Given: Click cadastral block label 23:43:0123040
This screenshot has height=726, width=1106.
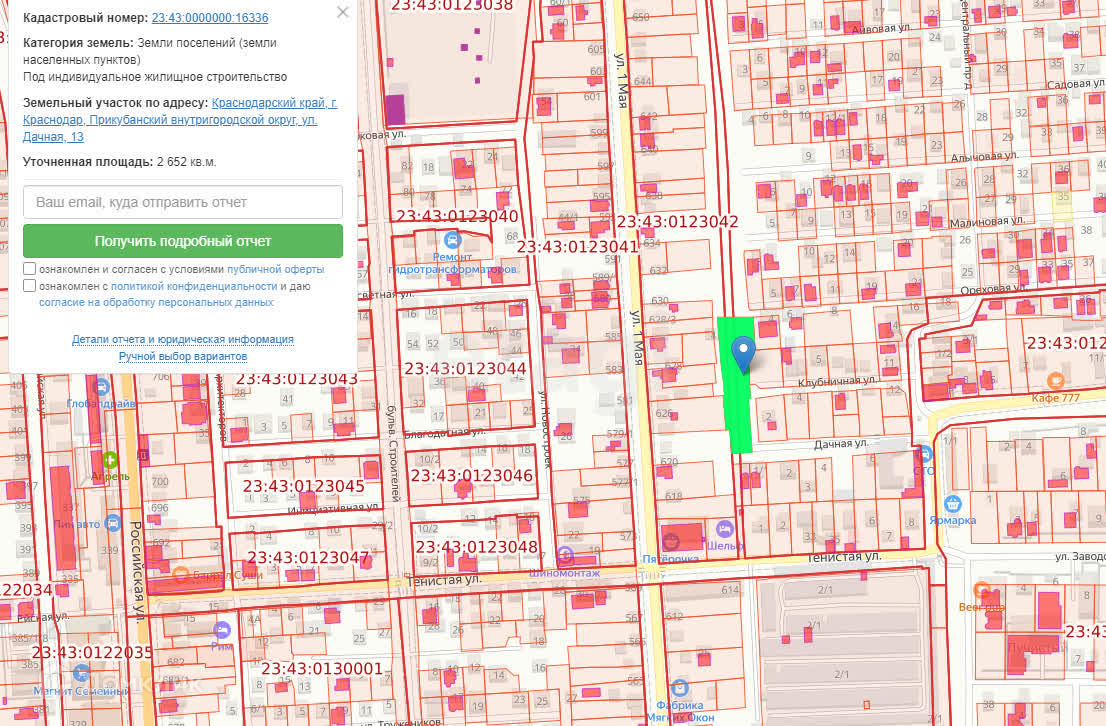Looking at the screenshot, I should tap(457, 216).
